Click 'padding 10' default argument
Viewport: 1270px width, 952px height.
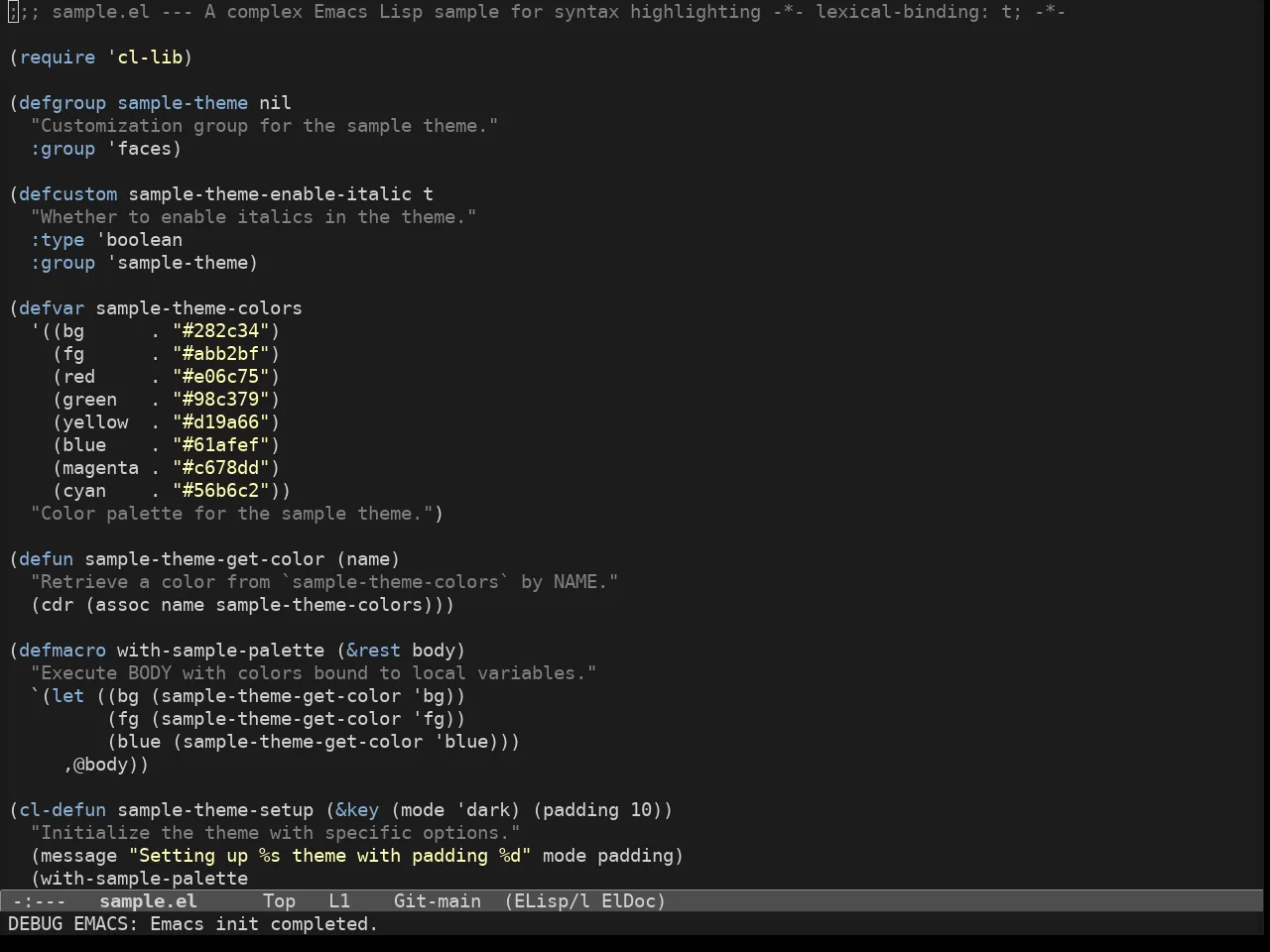(x=597, y=810)
